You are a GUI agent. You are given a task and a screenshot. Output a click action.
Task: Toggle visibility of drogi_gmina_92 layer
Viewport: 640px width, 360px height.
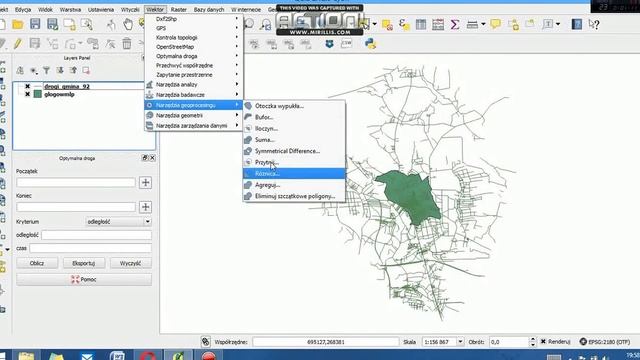27,86
